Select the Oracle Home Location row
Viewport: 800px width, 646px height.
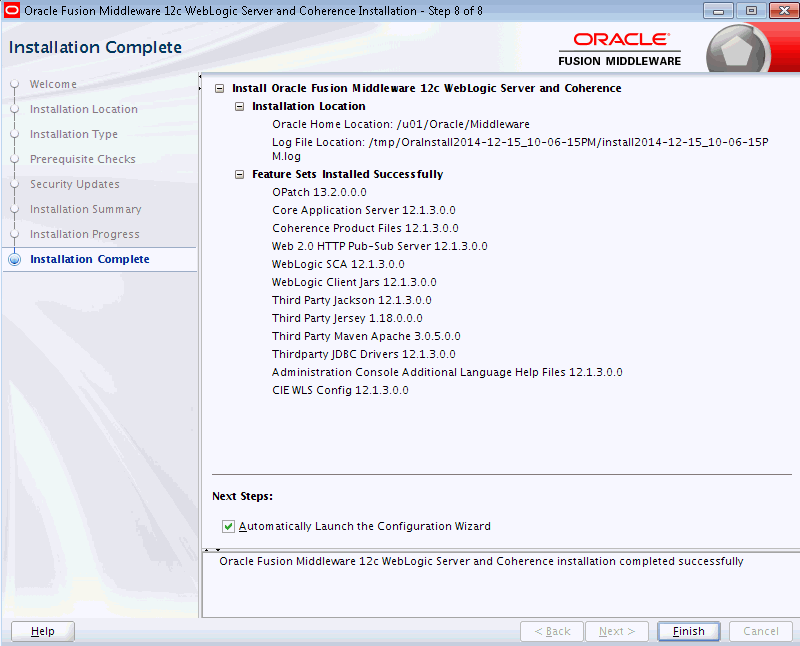(401, 124)
